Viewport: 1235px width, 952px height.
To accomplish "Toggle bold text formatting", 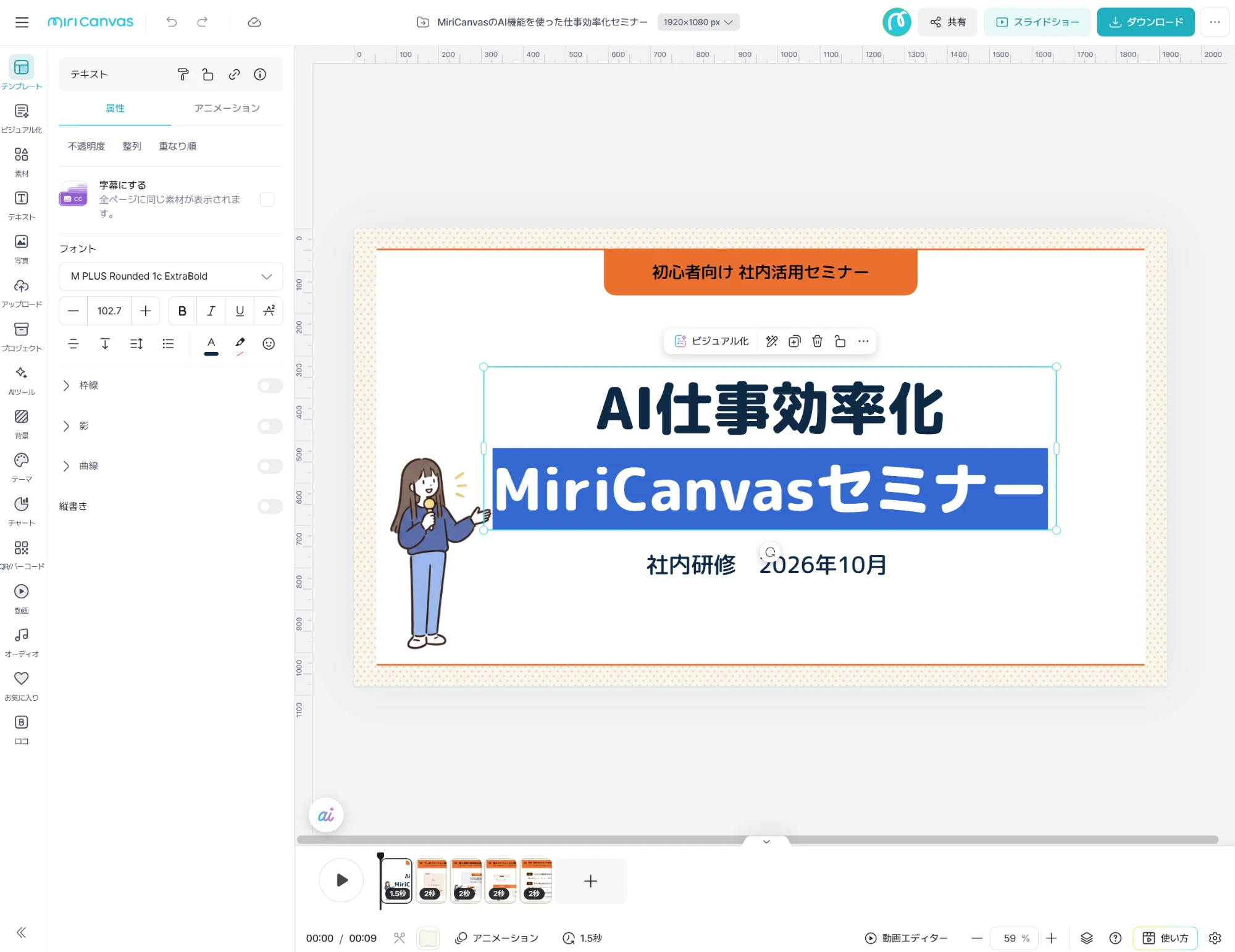I will pyautogui.click(x=182, y=311).
